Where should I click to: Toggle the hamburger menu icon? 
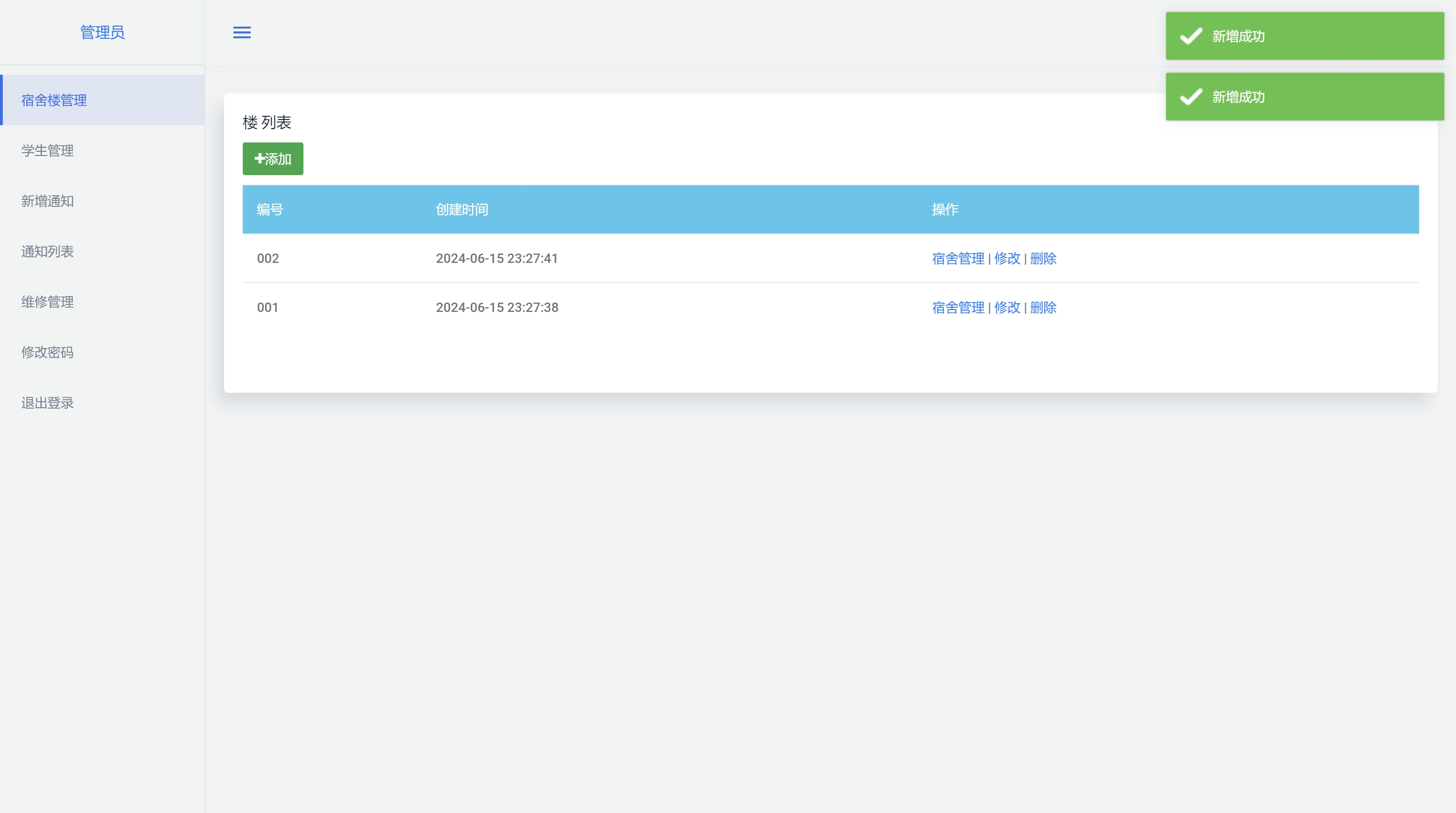242,33
